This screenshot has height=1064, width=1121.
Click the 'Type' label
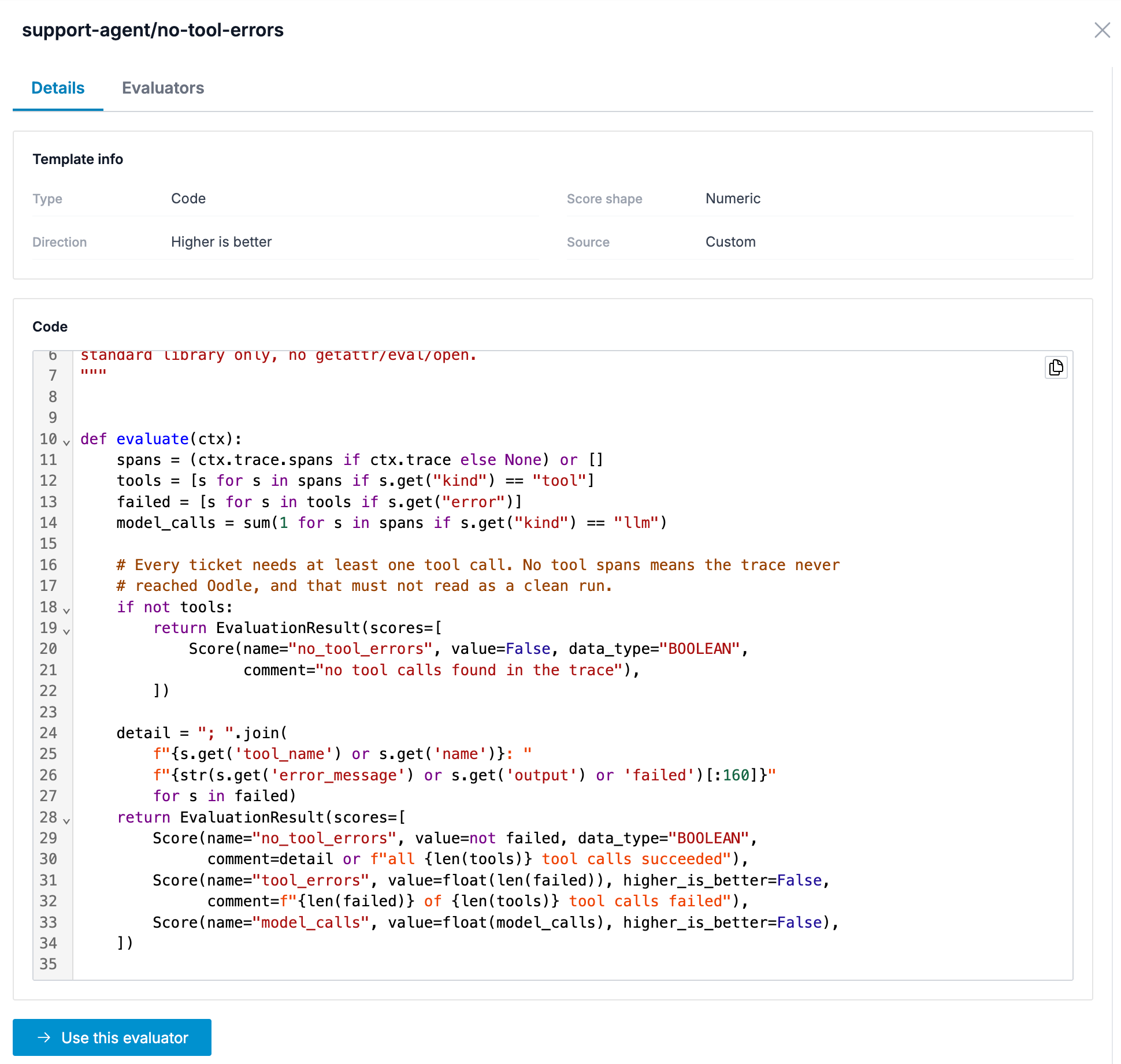tap(47, 199)
